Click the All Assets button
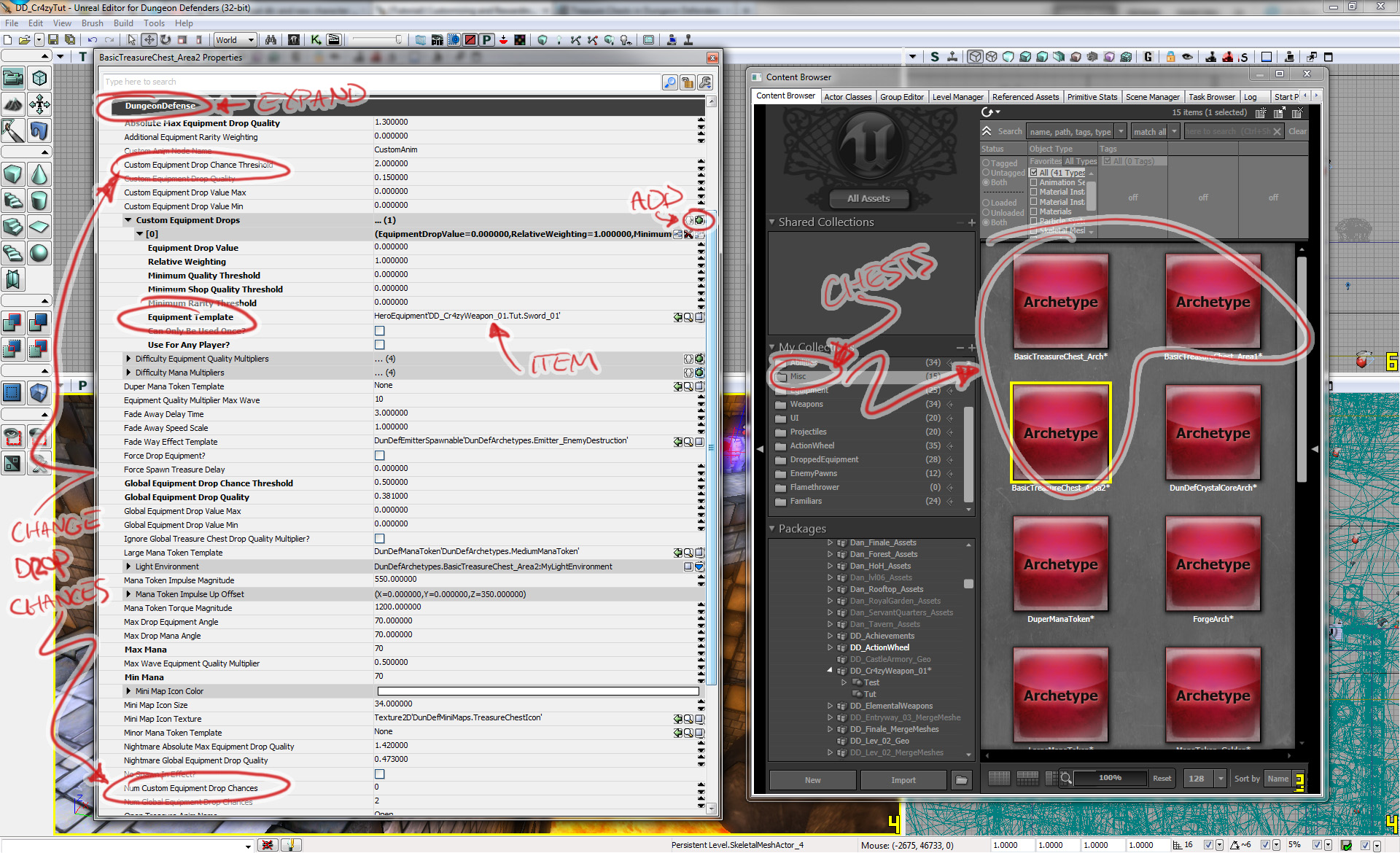Image resolution: width=1400 pixels, height=853 pixels. point(868,198)
